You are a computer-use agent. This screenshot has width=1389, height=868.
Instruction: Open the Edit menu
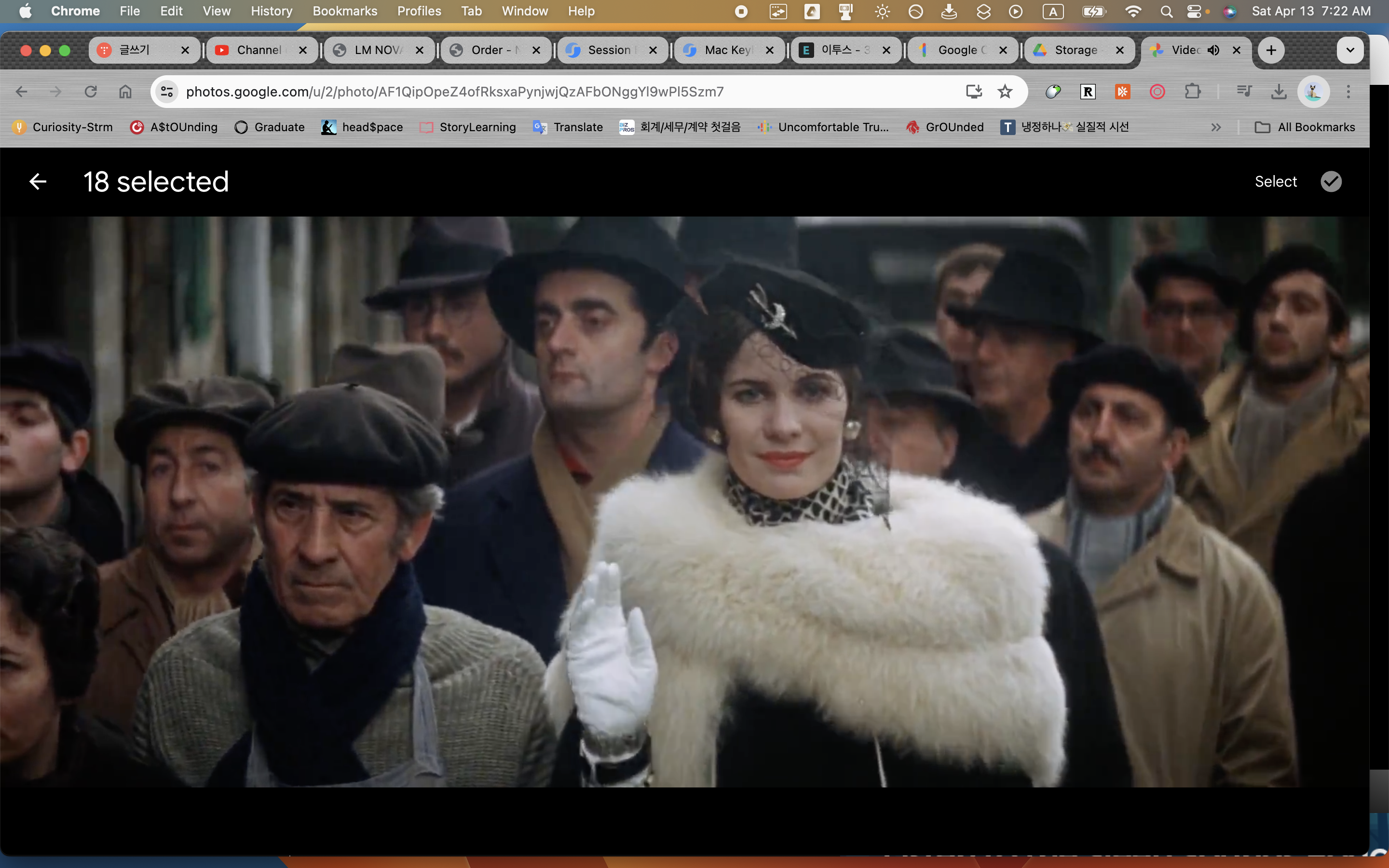point(171,11)
